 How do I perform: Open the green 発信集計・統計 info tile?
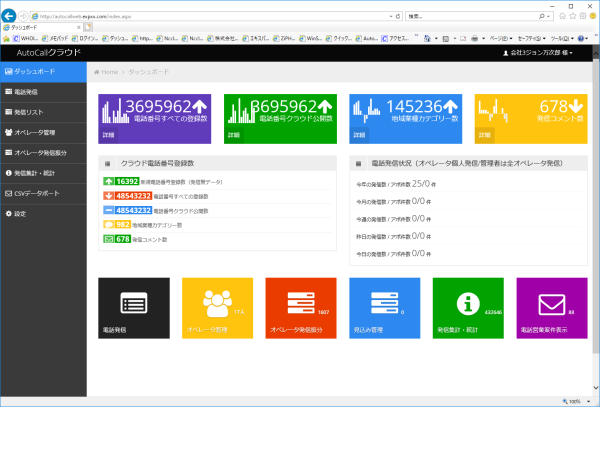468,307
